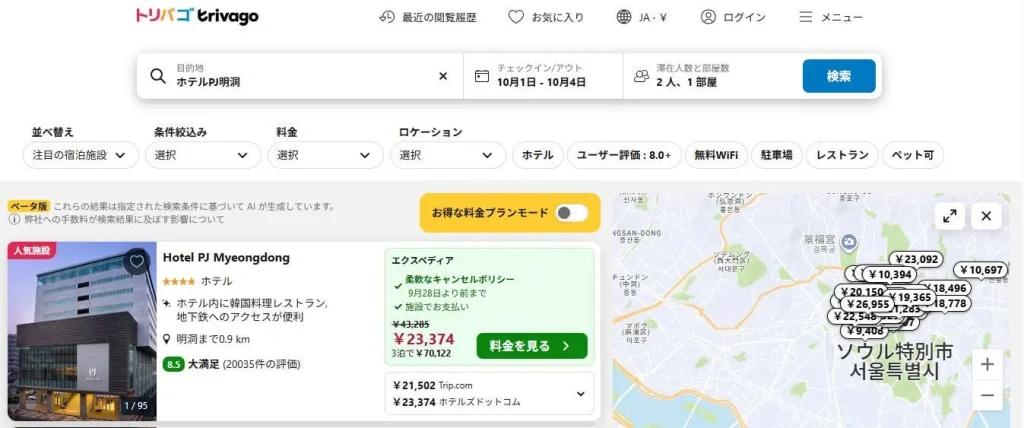Zoom out on the map

987,395
